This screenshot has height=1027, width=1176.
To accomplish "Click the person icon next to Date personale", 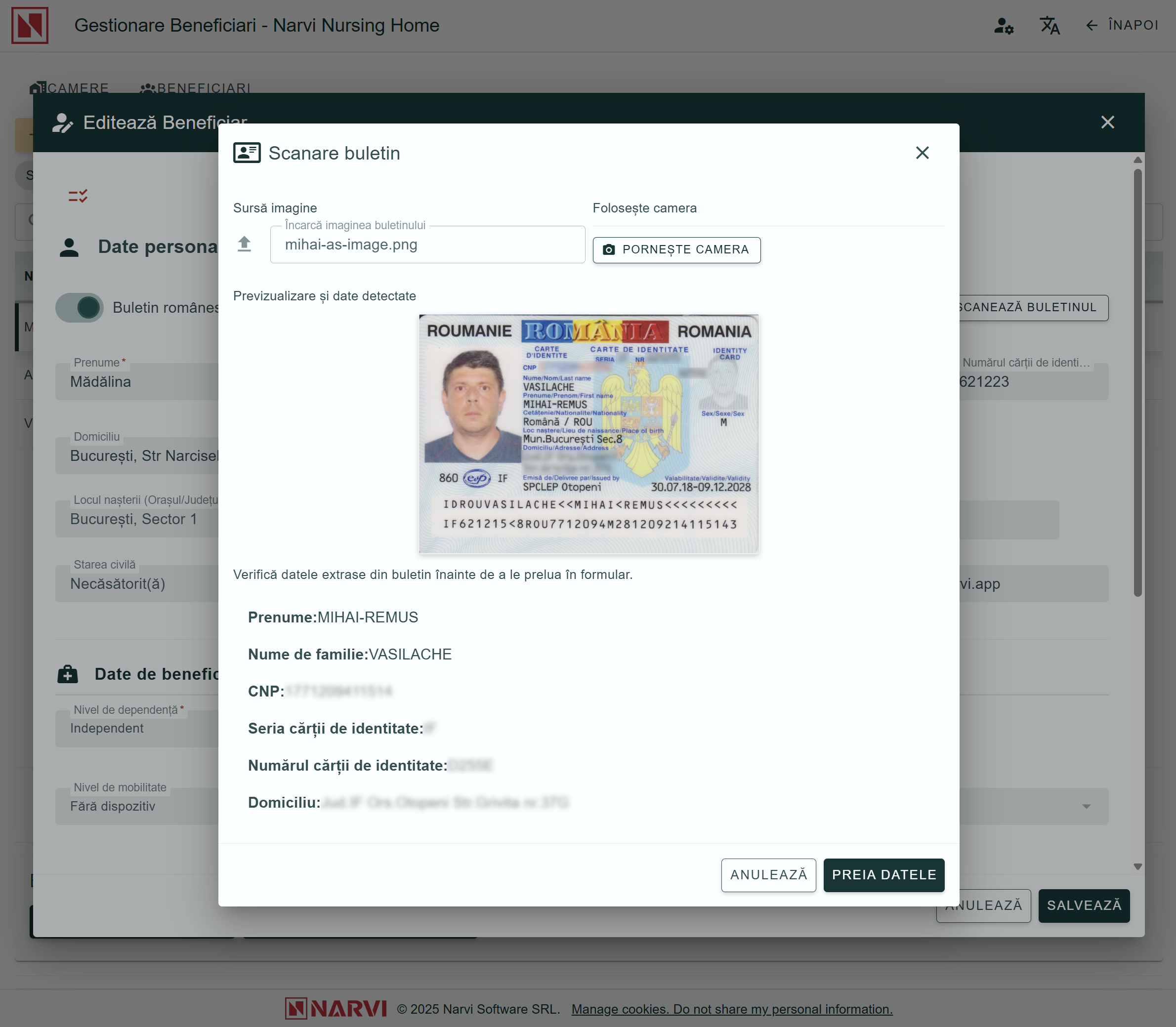I will [69, 246].
